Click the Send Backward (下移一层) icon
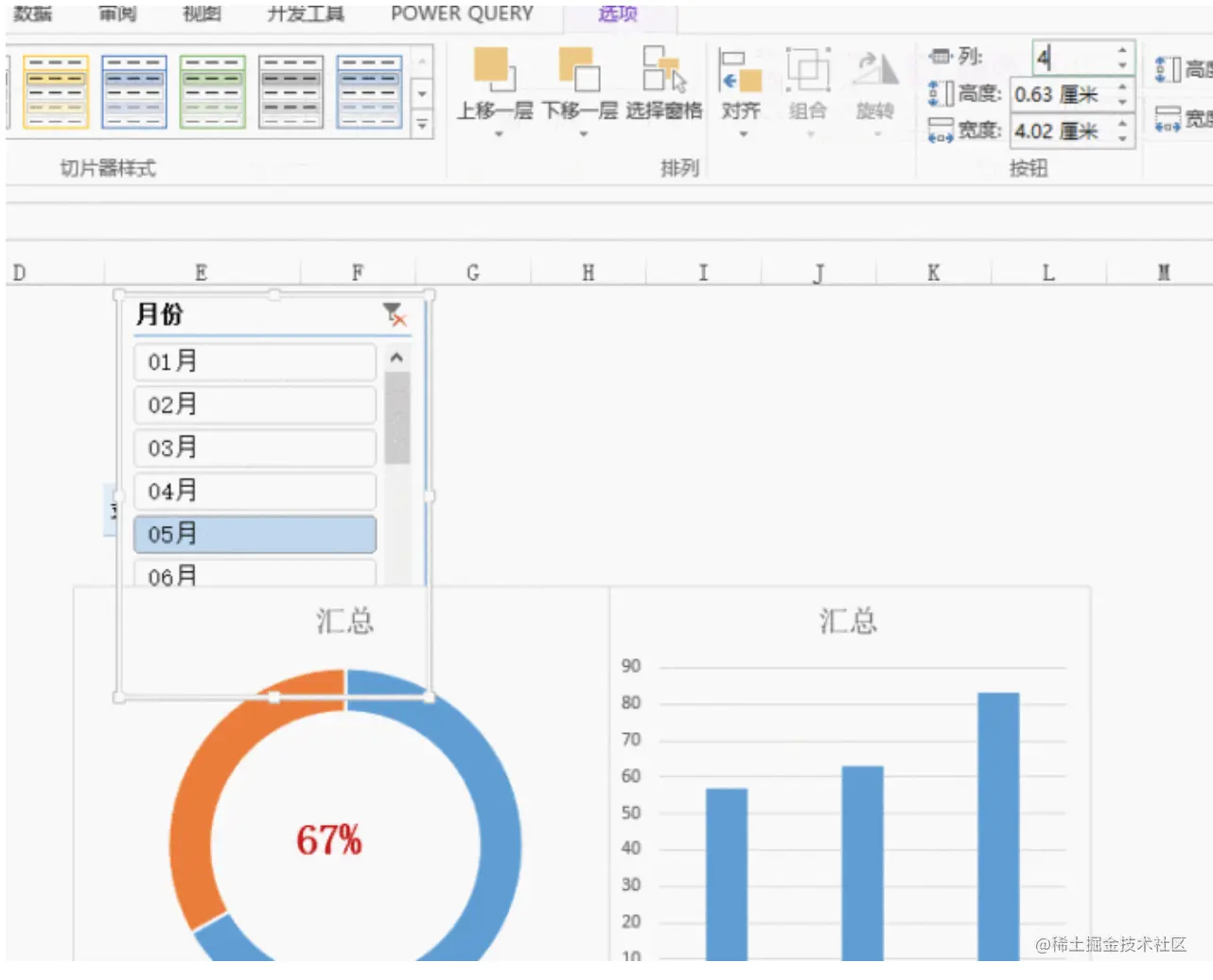This screenshot has height=980, width=1213. click(579, 69)
